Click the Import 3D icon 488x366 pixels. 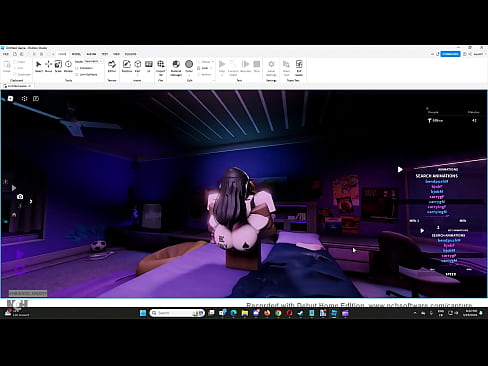click(160, 68)
